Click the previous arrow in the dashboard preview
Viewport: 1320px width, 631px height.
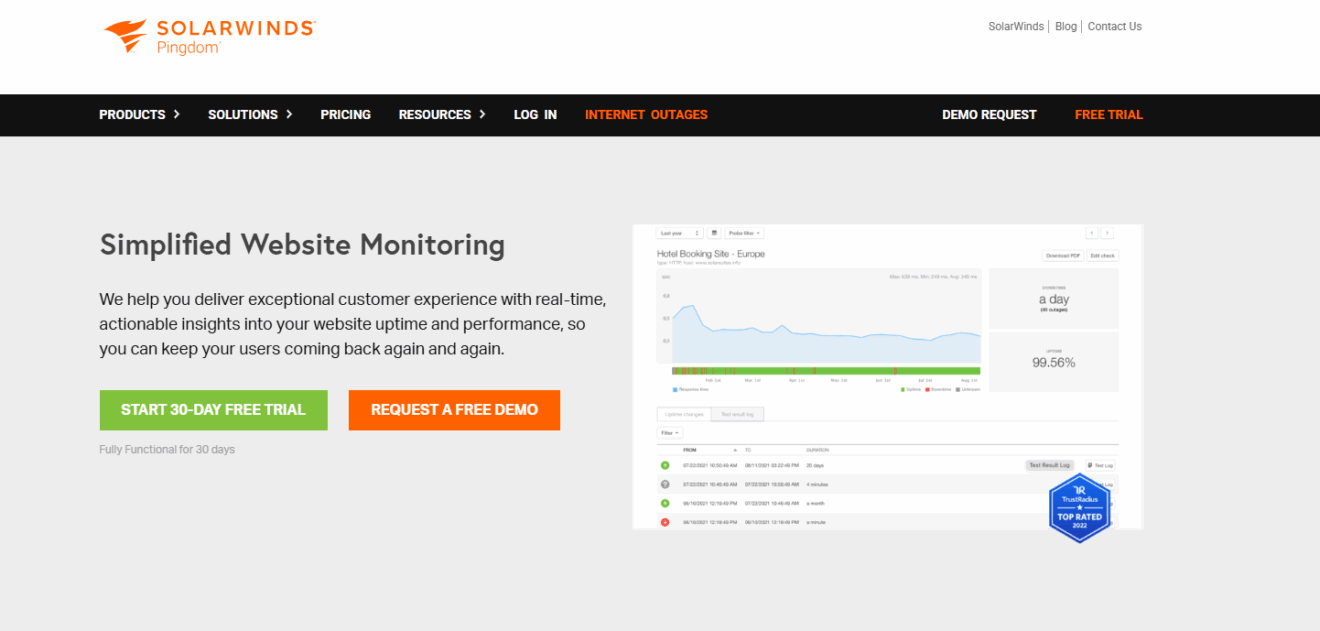click(x=1092, y=233)
